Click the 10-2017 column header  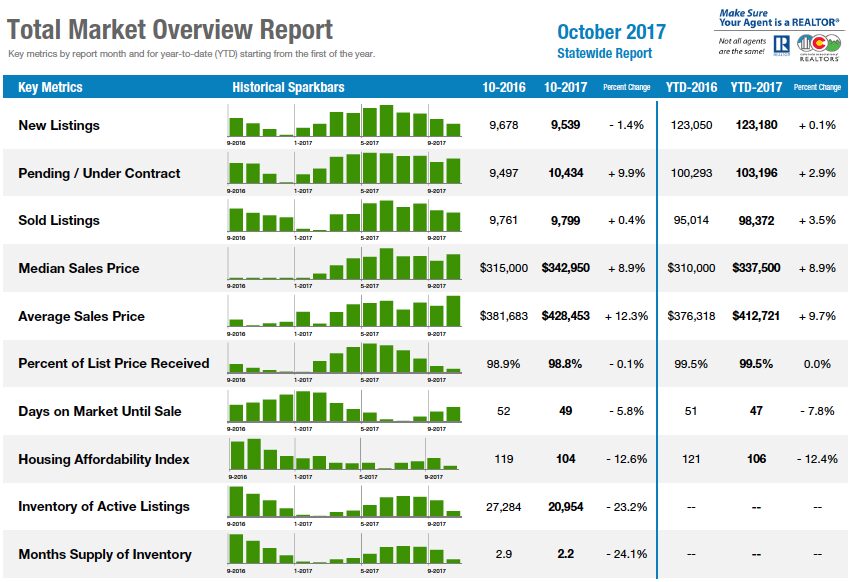pos(565,87)
